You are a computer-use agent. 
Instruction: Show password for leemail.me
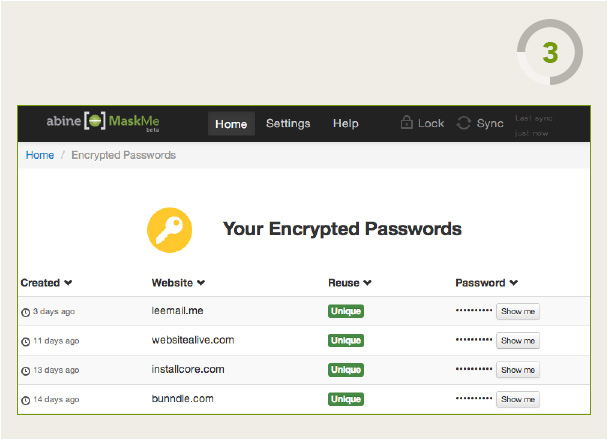[518, 311]
